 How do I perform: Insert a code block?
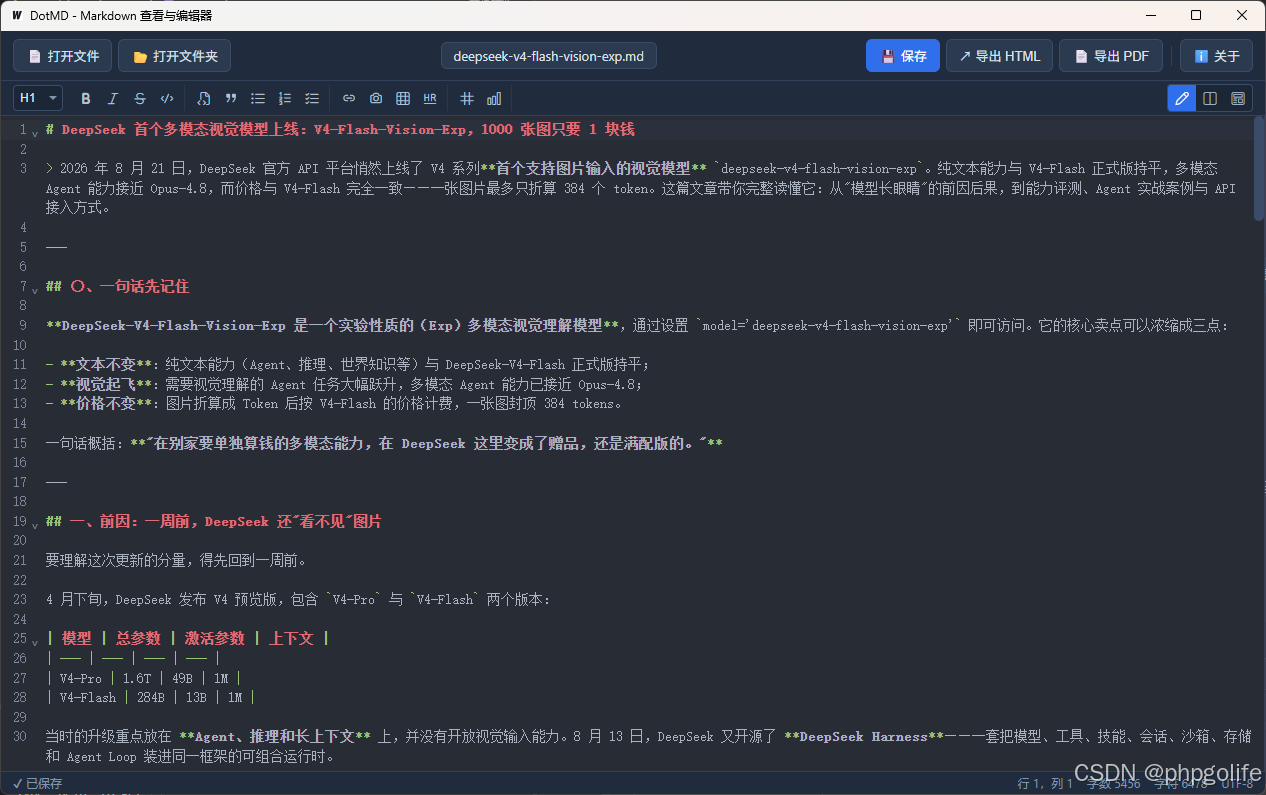click(204, 98)
